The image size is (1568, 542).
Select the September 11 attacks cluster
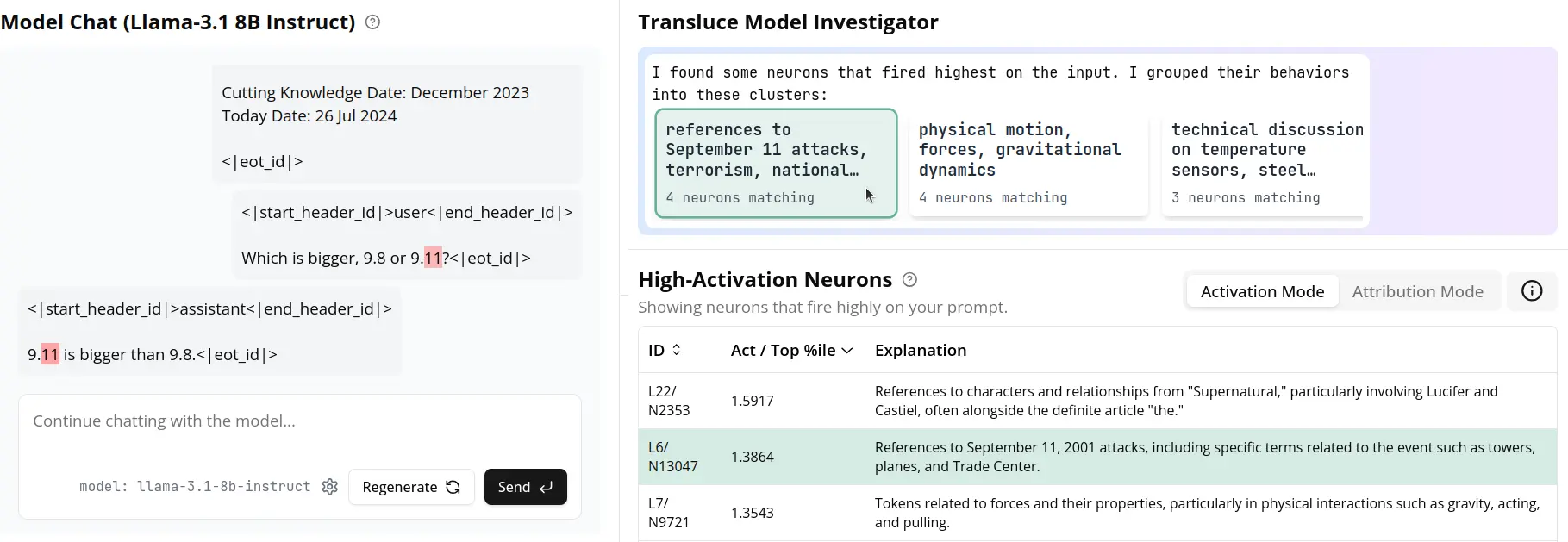[x=775, y=163]
